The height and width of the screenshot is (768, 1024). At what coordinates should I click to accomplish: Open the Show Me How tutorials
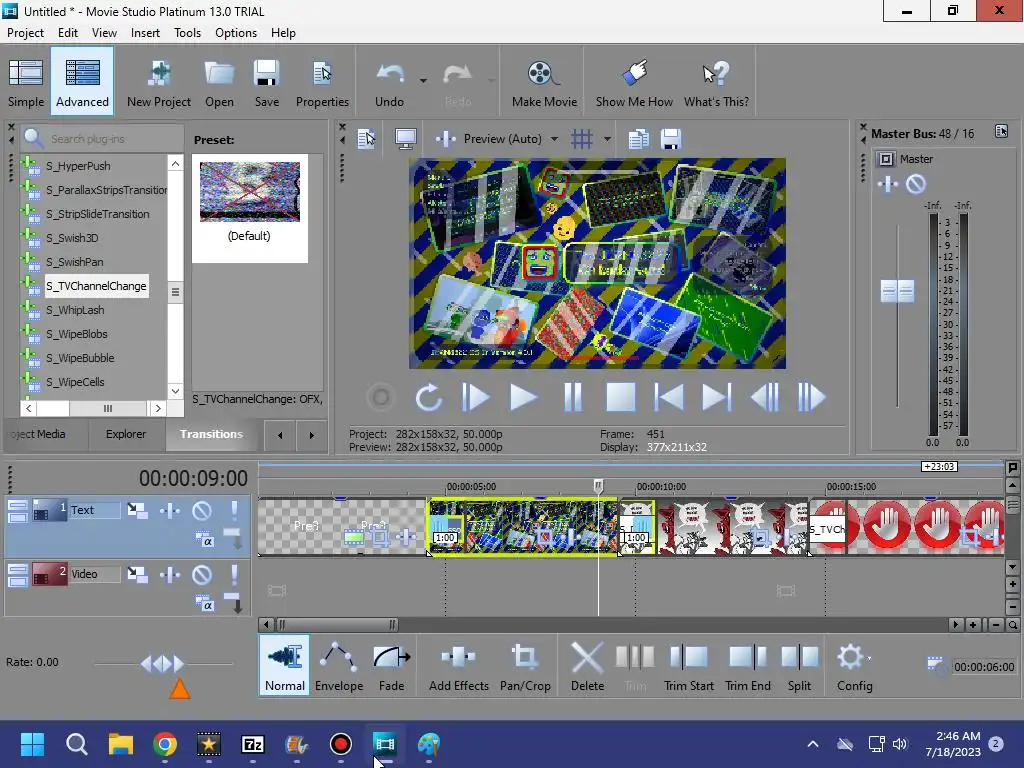(634, 82)
